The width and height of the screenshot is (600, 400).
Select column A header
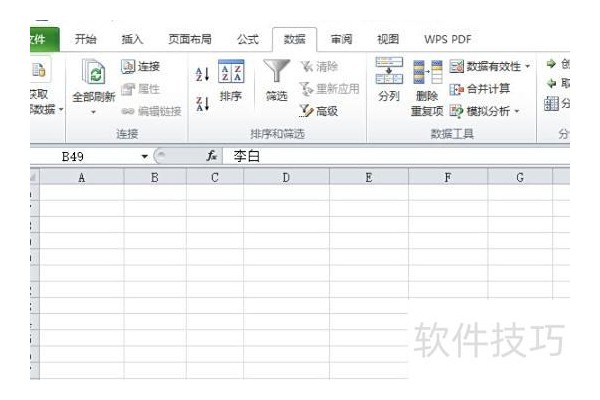click(x=82, y=178)
